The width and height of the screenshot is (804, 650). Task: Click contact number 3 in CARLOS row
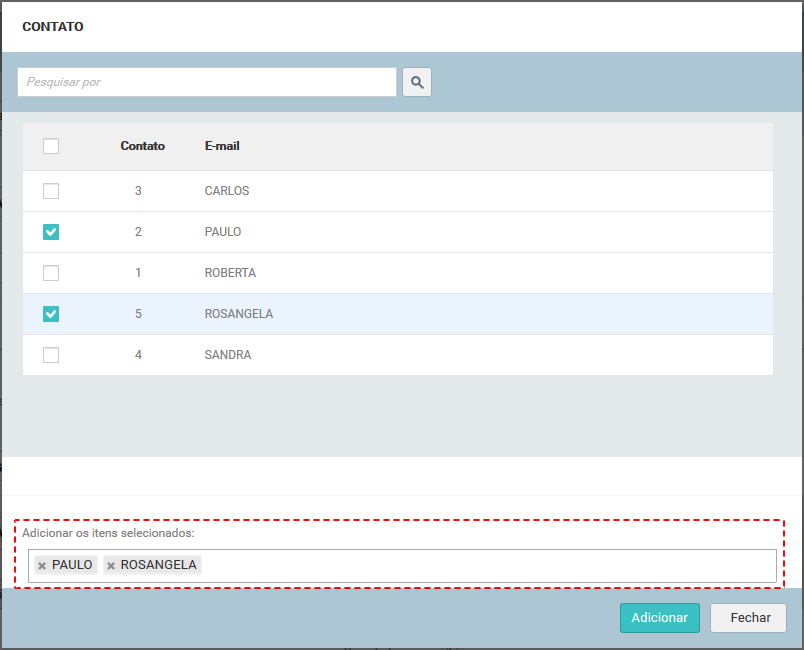[x=138, y=191]
